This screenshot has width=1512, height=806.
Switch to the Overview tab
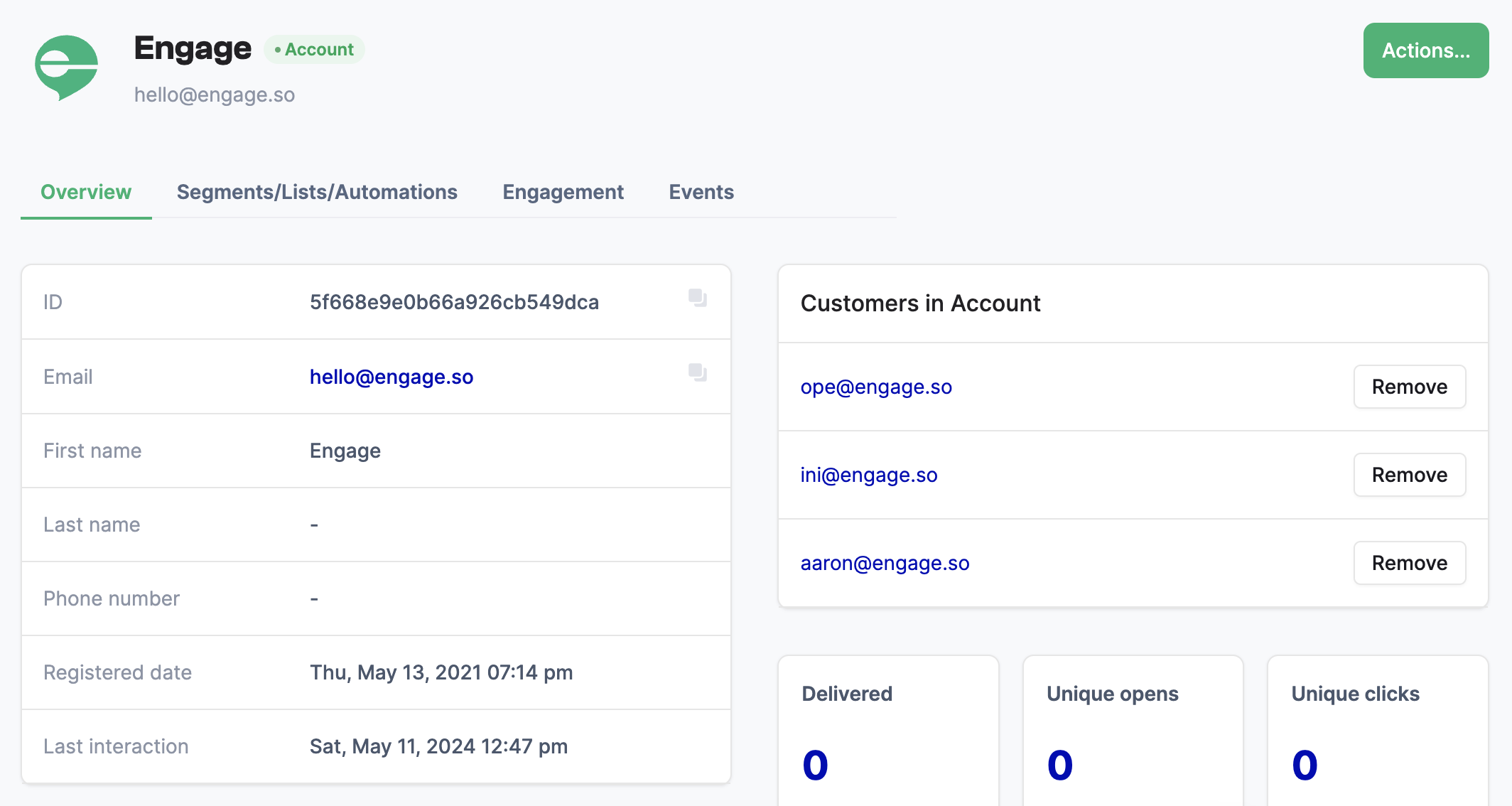click(x=86, y=192)
